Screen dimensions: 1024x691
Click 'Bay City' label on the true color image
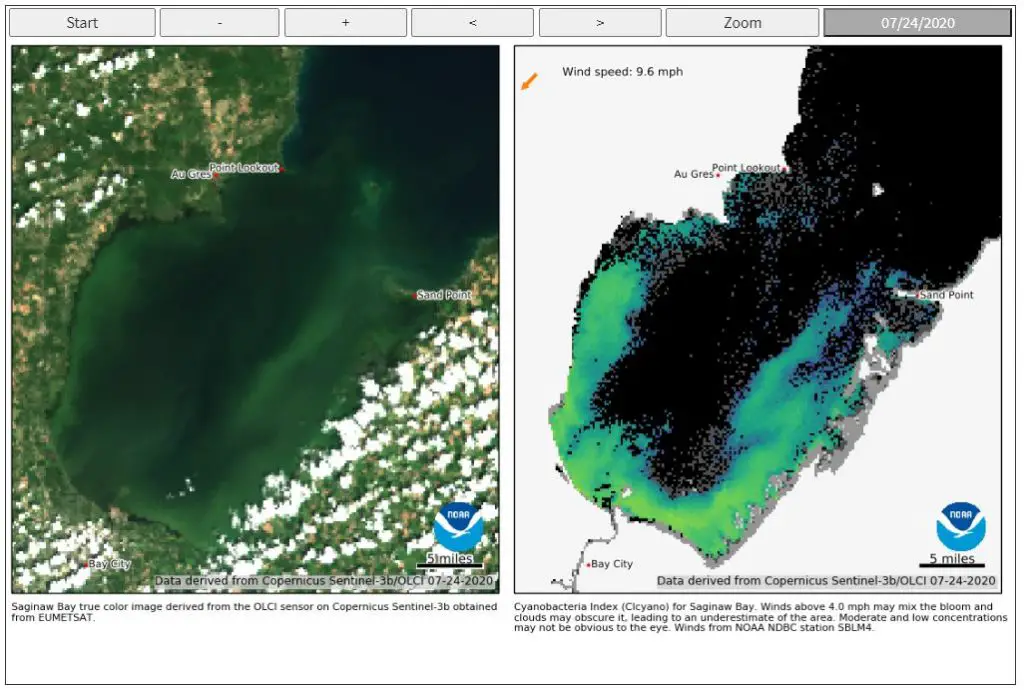pos(110,564)
